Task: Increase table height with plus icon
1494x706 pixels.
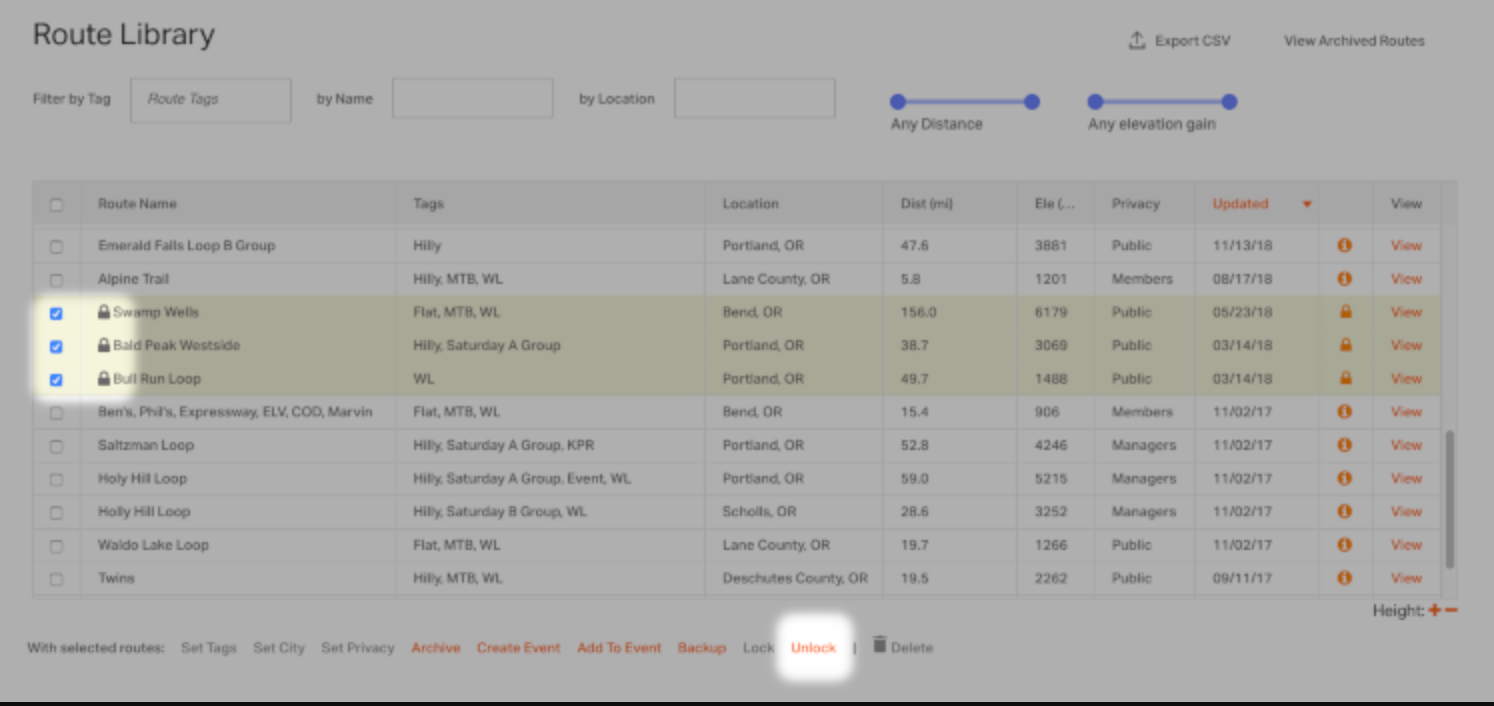Action: (1435, 610)
